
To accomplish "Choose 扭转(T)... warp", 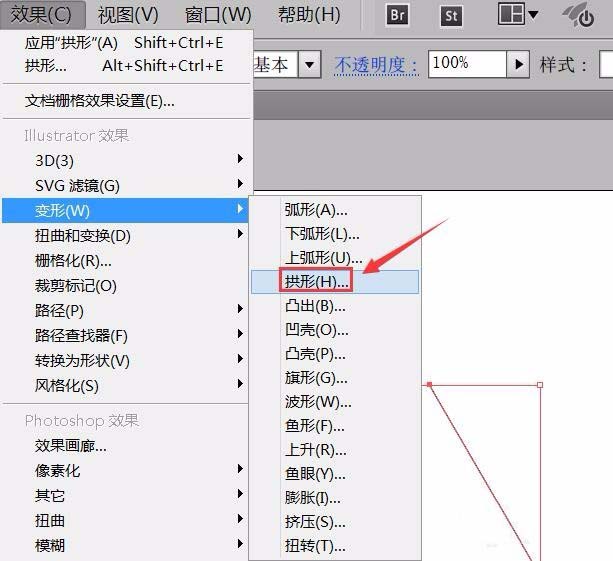I will [335, 545].
